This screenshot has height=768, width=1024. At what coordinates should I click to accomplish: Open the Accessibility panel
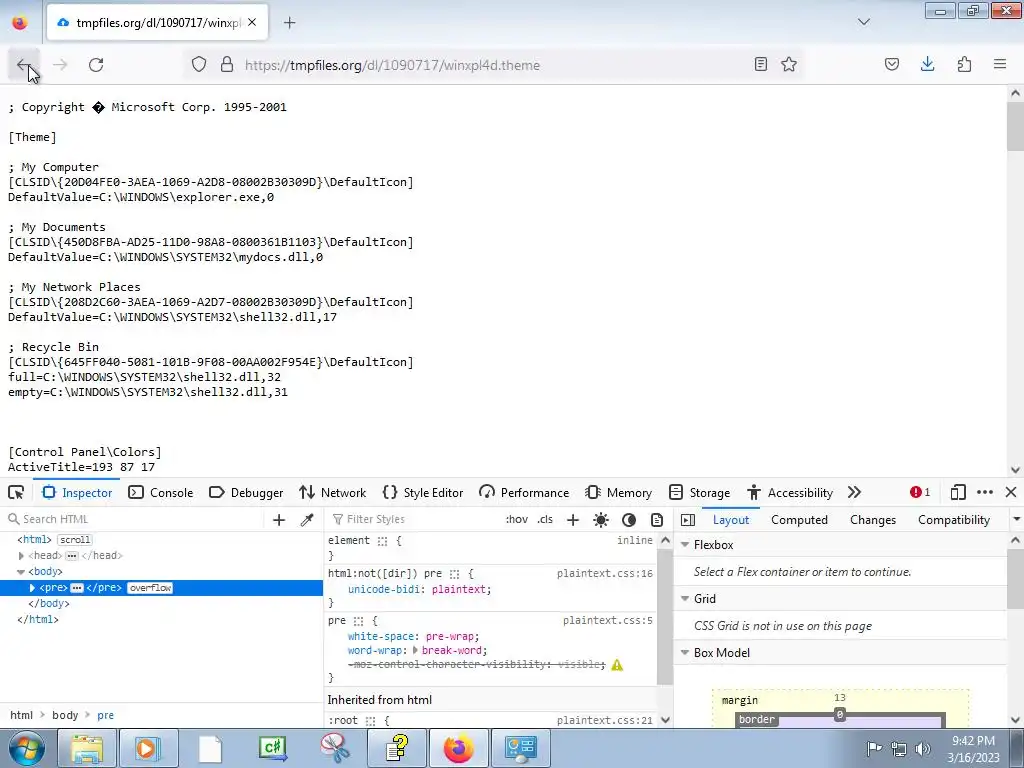790,493
